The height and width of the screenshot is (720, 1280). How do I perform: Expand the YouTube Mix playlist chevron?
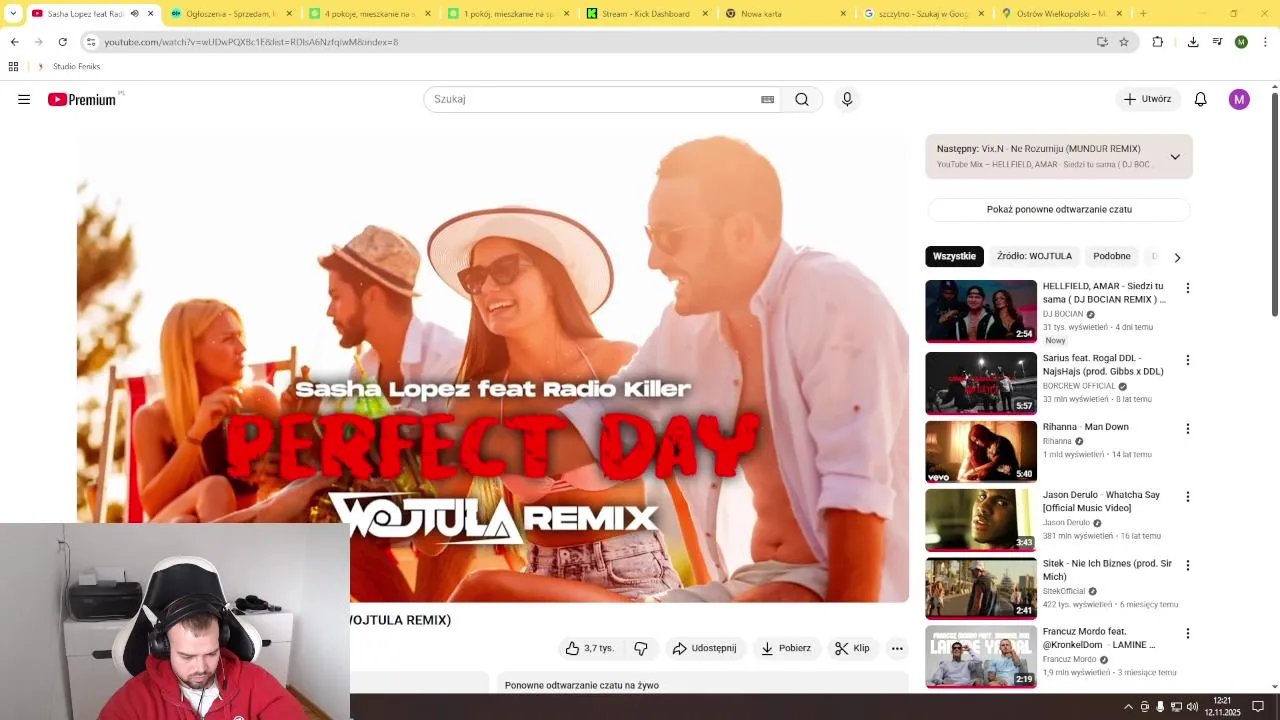tap(1175, 157)
